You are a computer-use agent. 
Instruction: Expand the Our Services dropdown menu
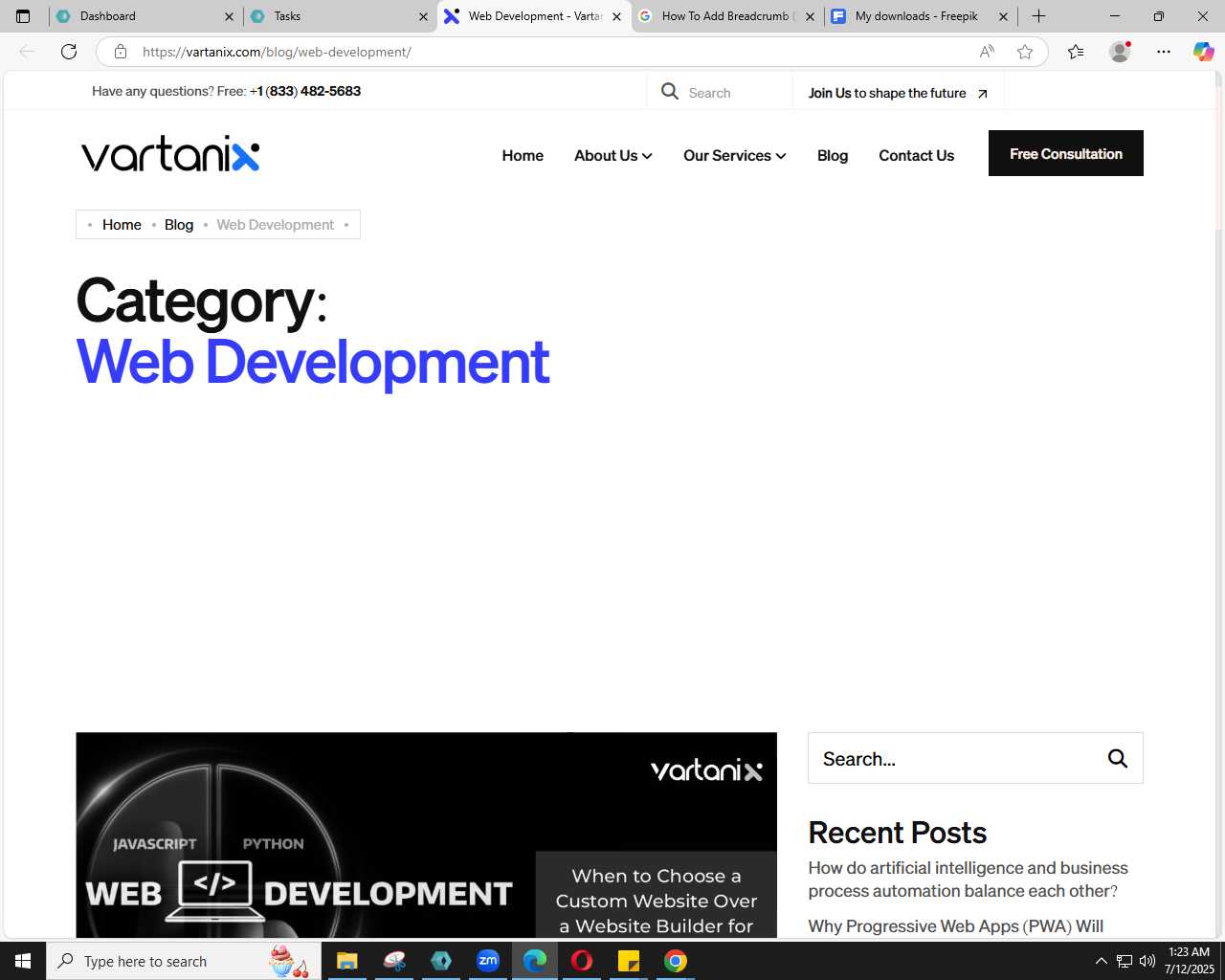click(x=735, y=155)
